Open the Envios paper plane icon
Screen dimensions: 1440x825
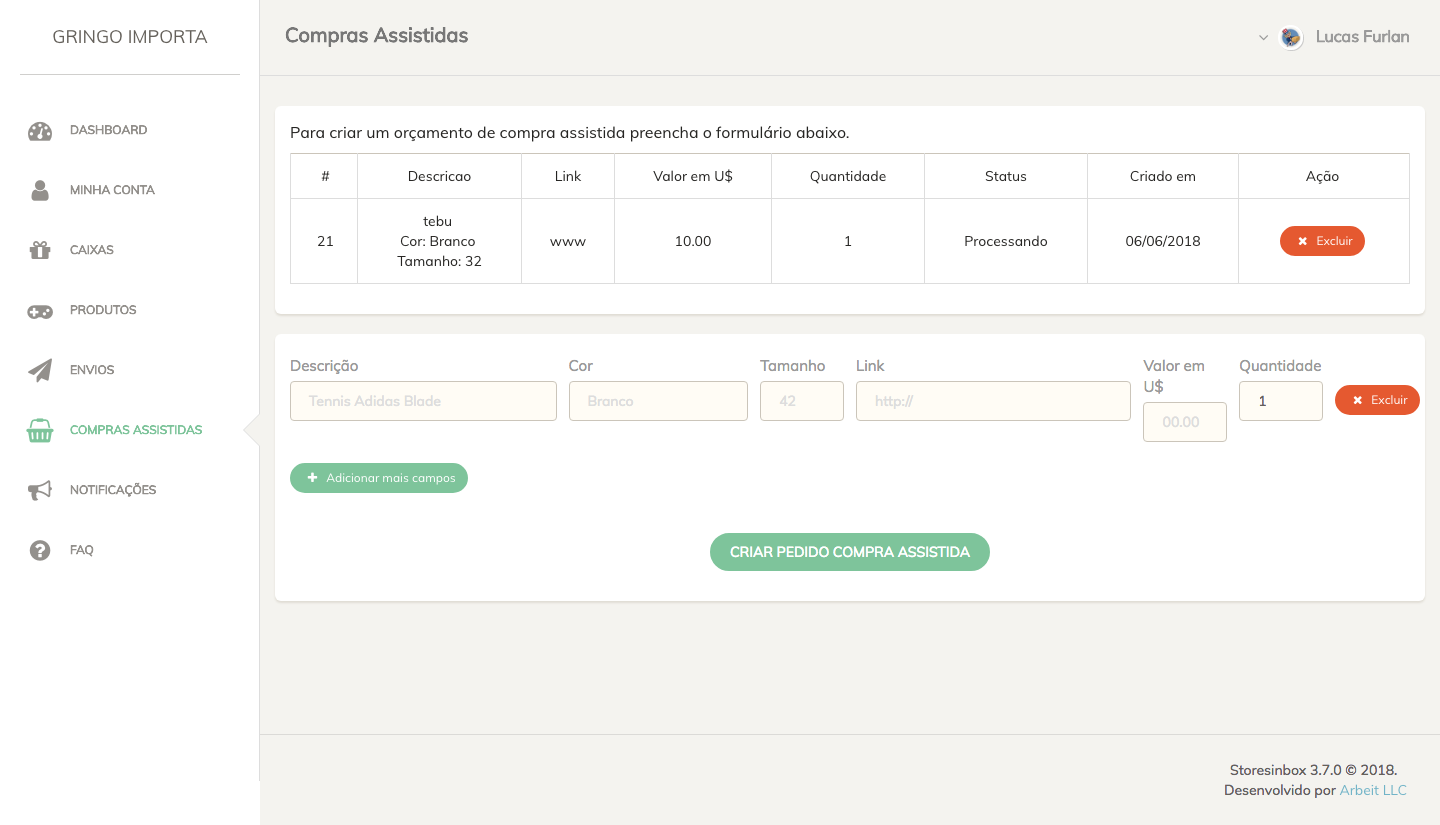[40, 370]
